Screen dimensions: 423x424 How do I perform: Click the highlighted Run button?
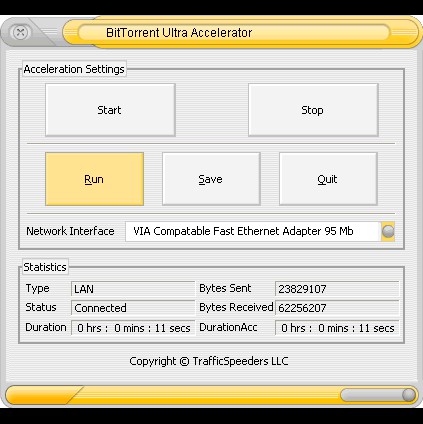click(x=94, y=179)
